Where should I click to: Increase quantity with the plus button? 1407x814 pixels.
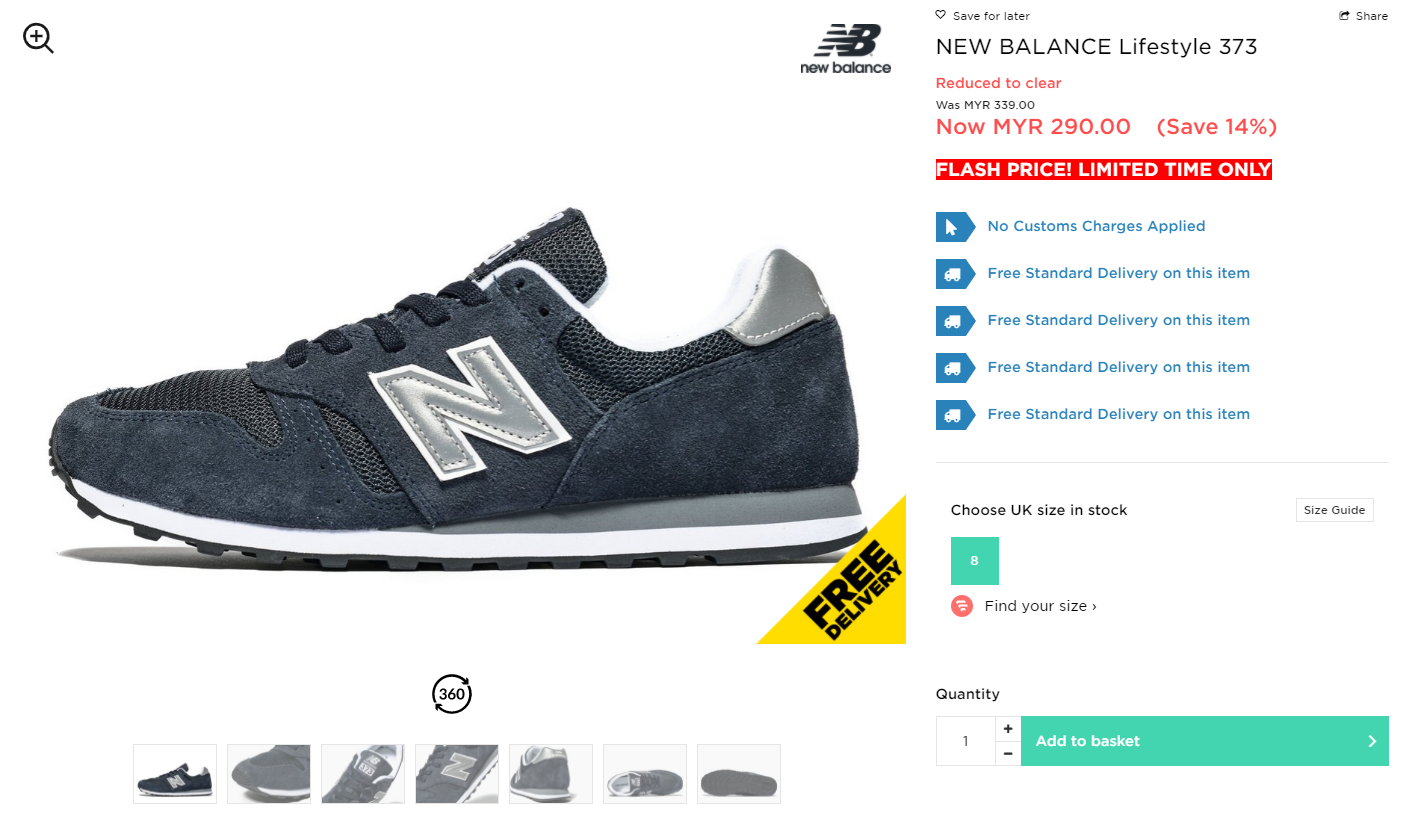[x=1008, y=729]
